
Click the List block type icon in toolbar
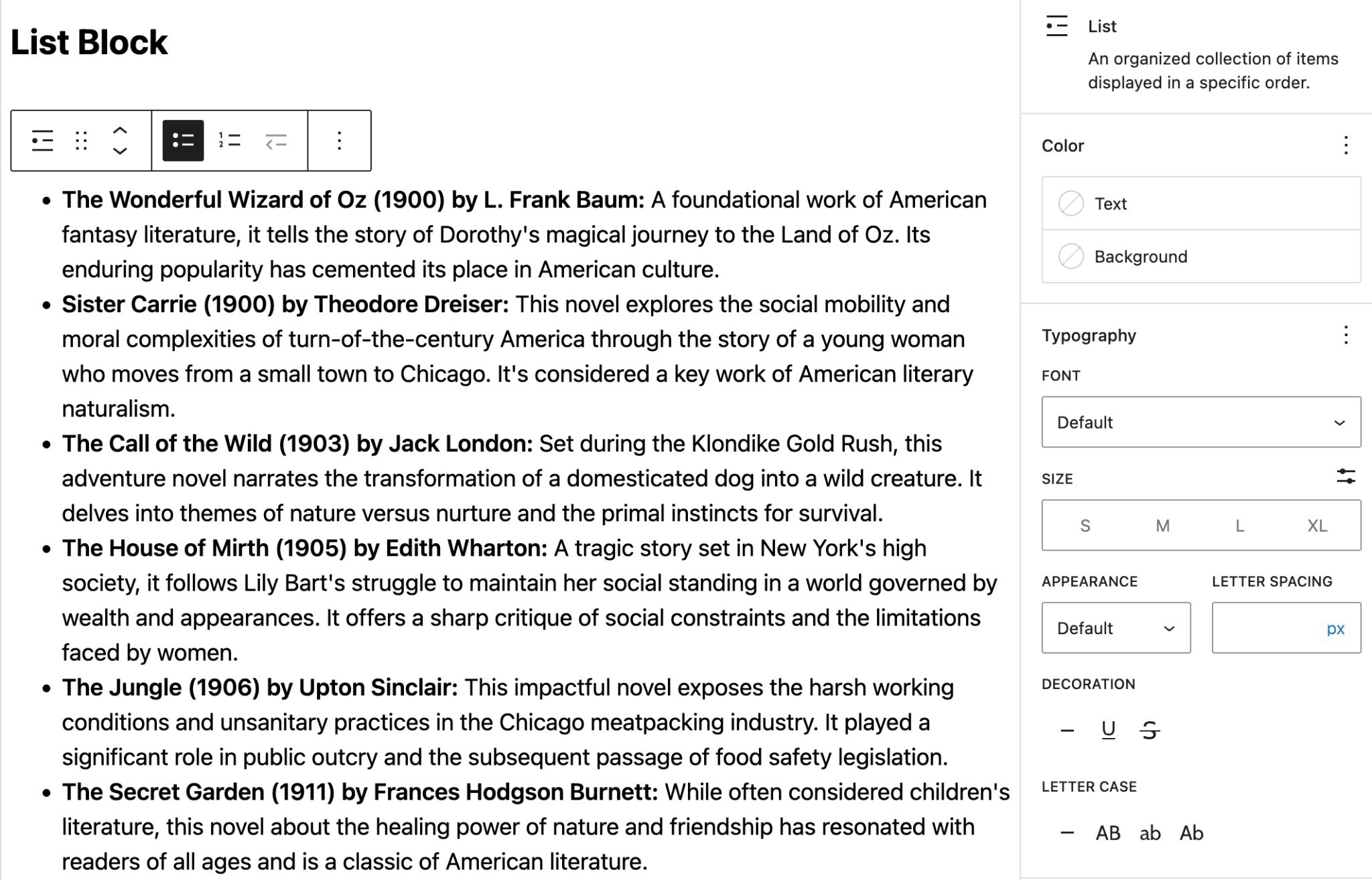pos(42,141)
